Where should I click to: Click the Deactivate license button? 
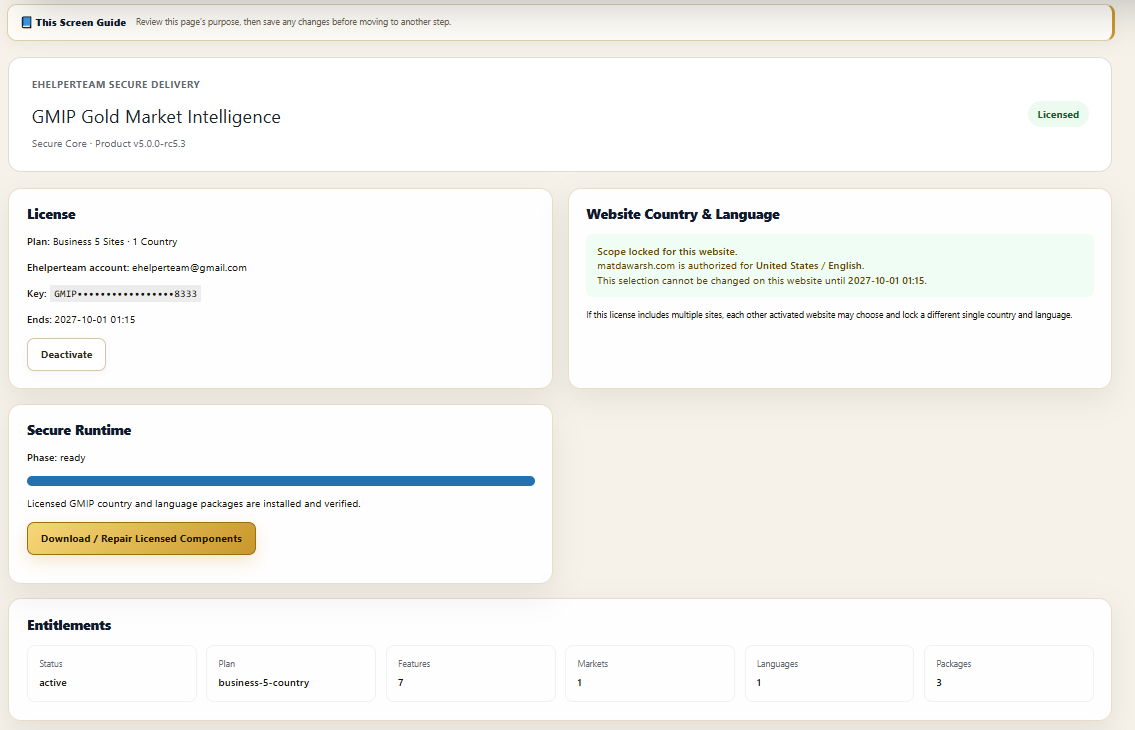(67, 355)
